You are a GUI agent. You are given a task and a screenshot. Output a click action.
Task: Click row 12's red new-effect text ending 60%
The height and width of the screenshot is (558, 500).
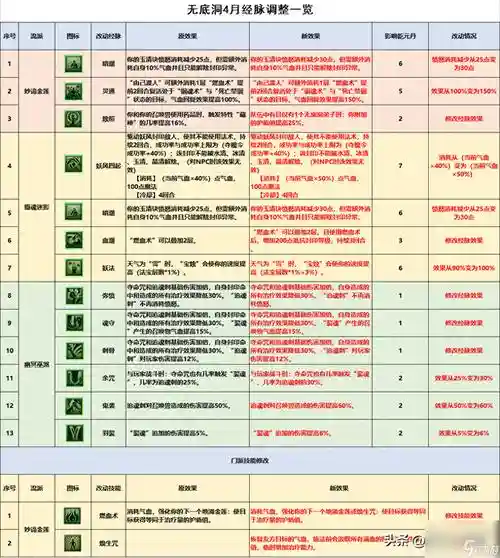302,405
